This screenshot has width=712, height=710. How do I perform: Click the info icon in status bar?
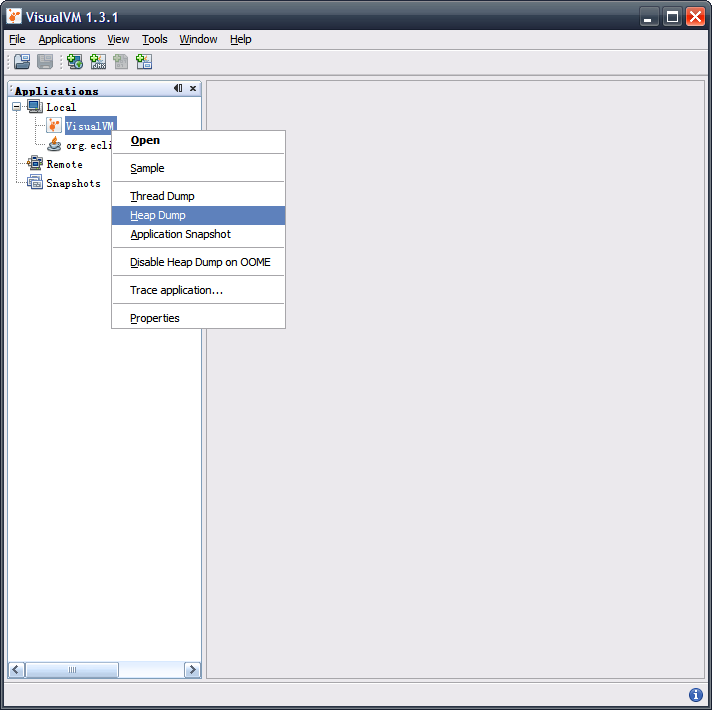696,695
